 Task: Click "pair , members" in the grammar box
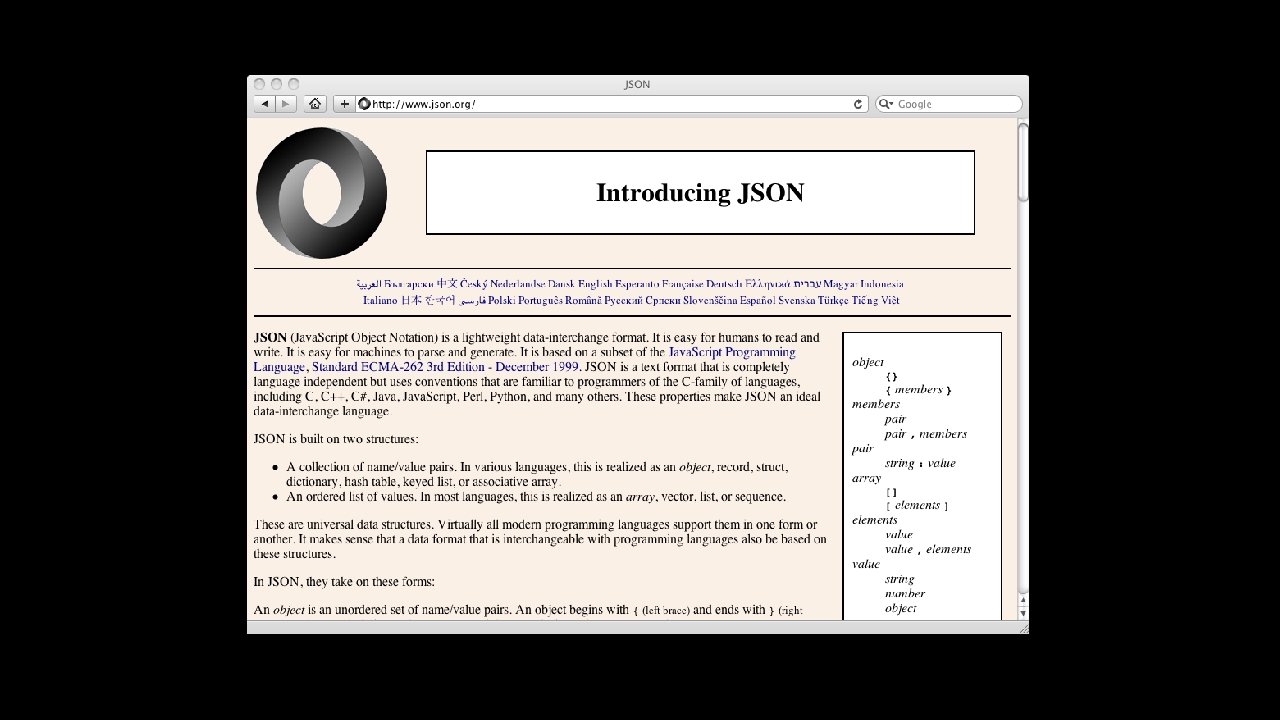click(926, 434)
